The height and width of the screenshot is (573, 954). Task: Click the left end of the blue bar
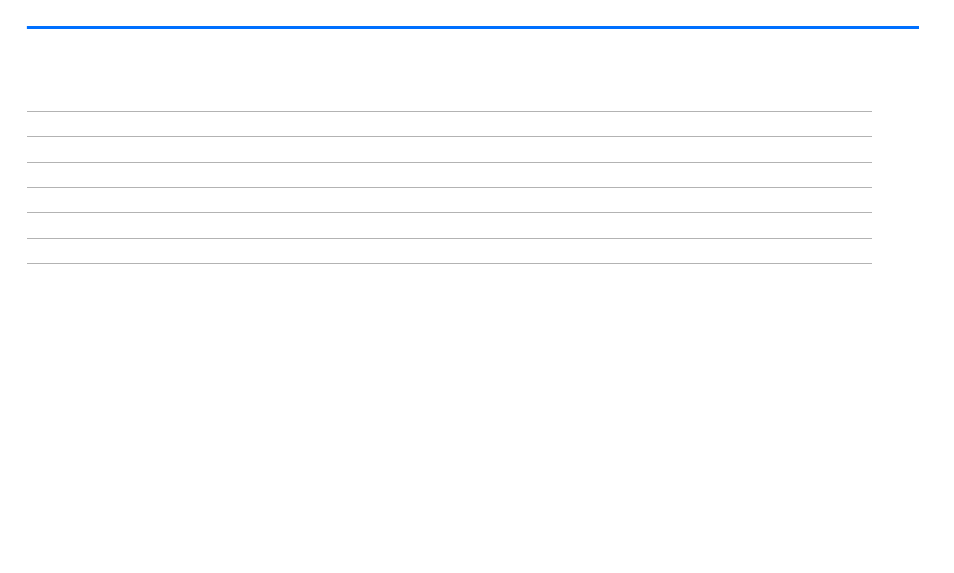(32, 27)
